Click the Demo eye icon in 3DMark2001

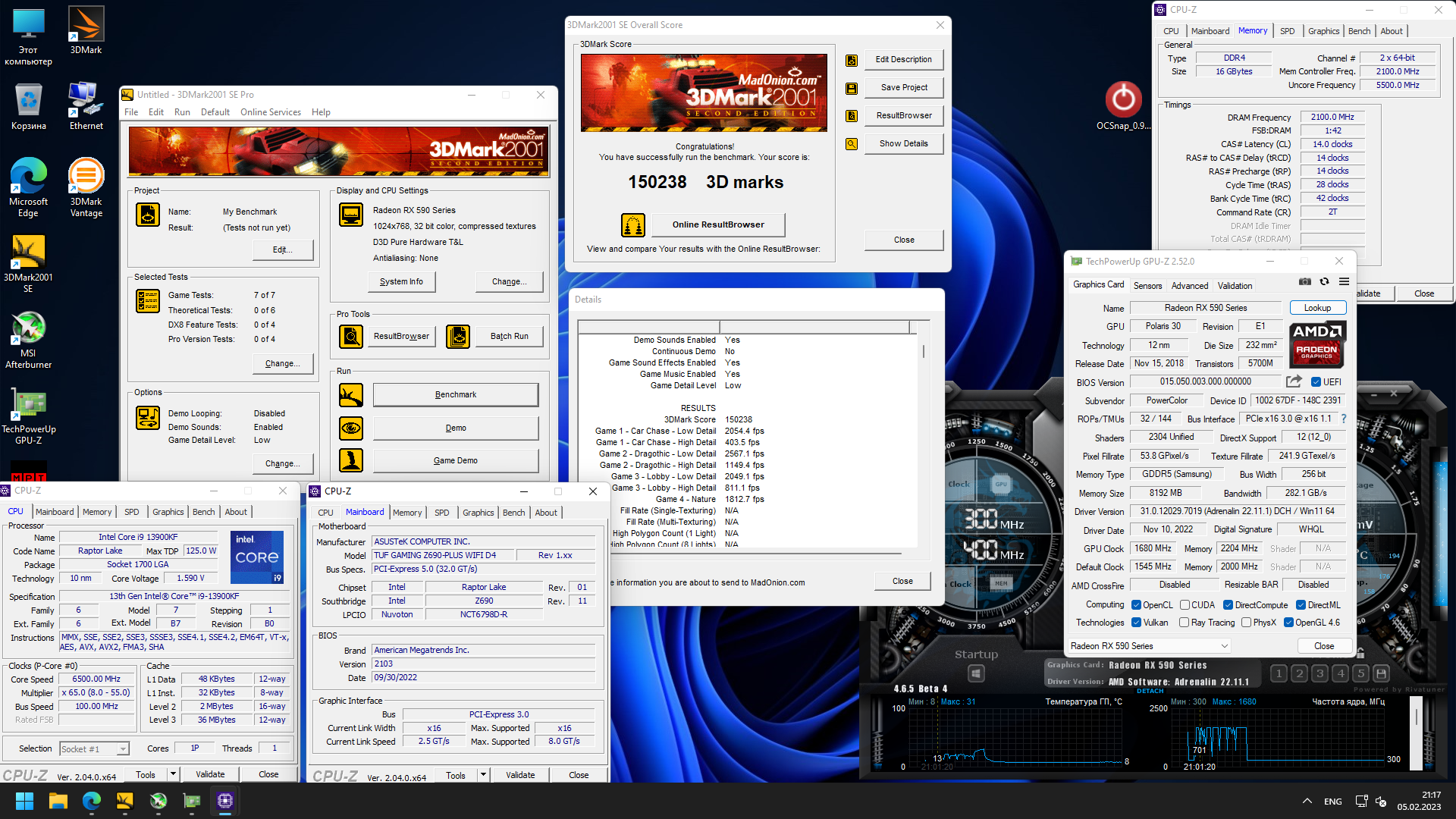351,428
